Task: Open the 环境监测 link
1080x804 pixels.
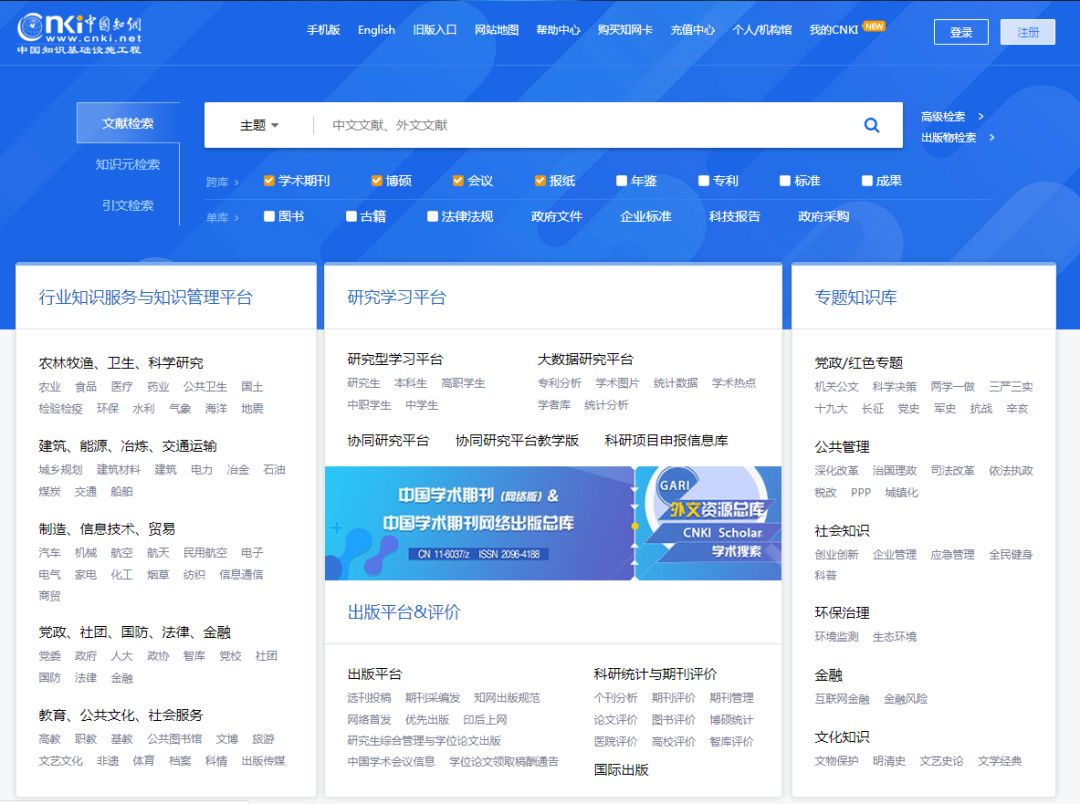Action: pyautogui.click(x=837, y=637)
